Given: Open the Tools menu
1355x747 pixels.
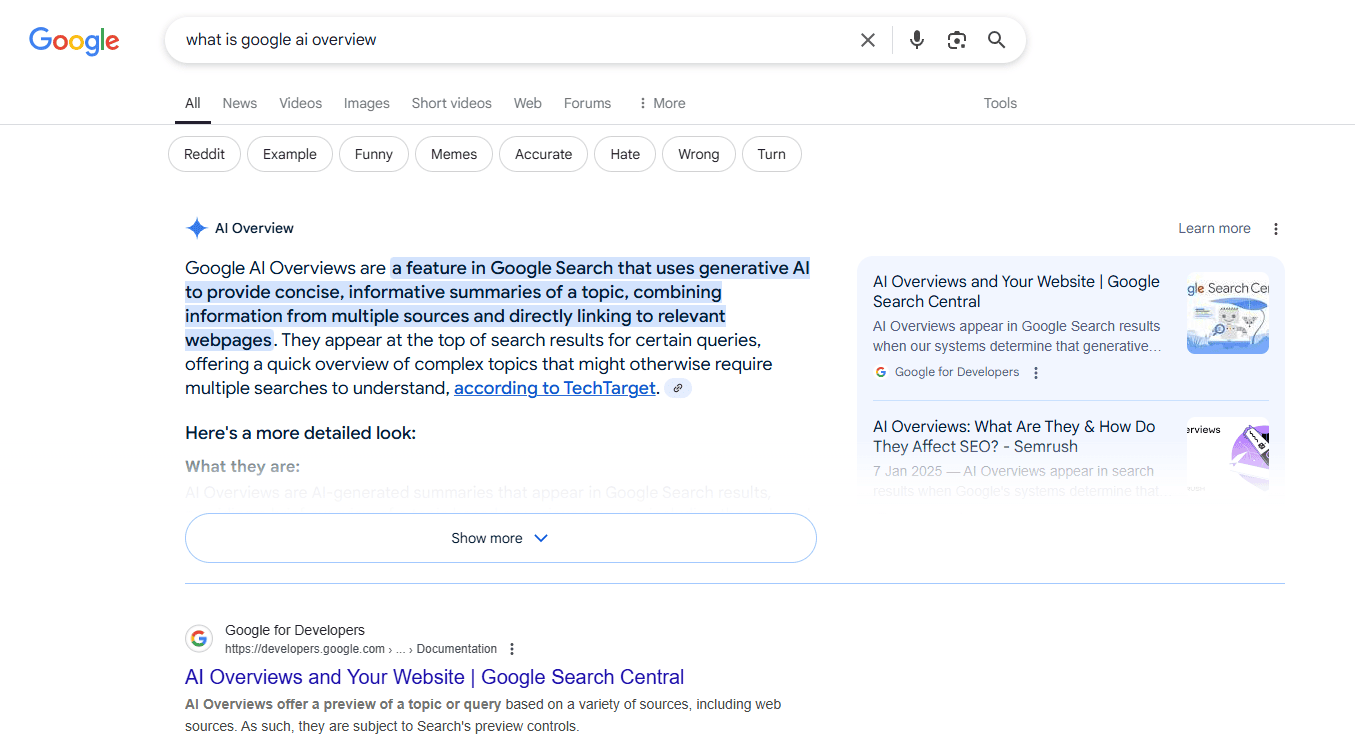Looking at the screenshot, I should coord(1000,103).
